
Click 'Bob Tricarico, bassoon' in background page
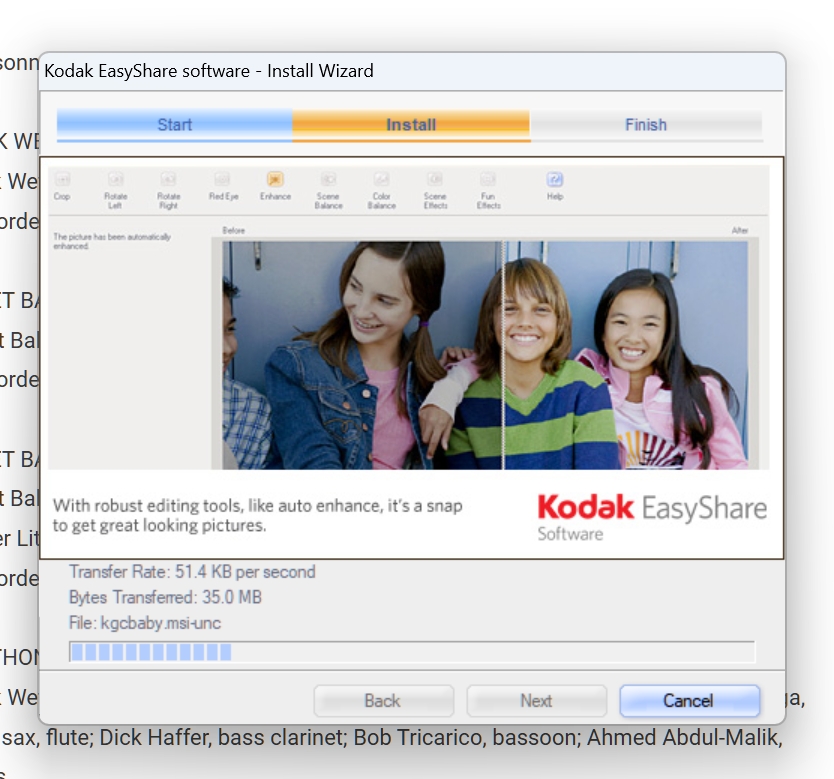466,738
